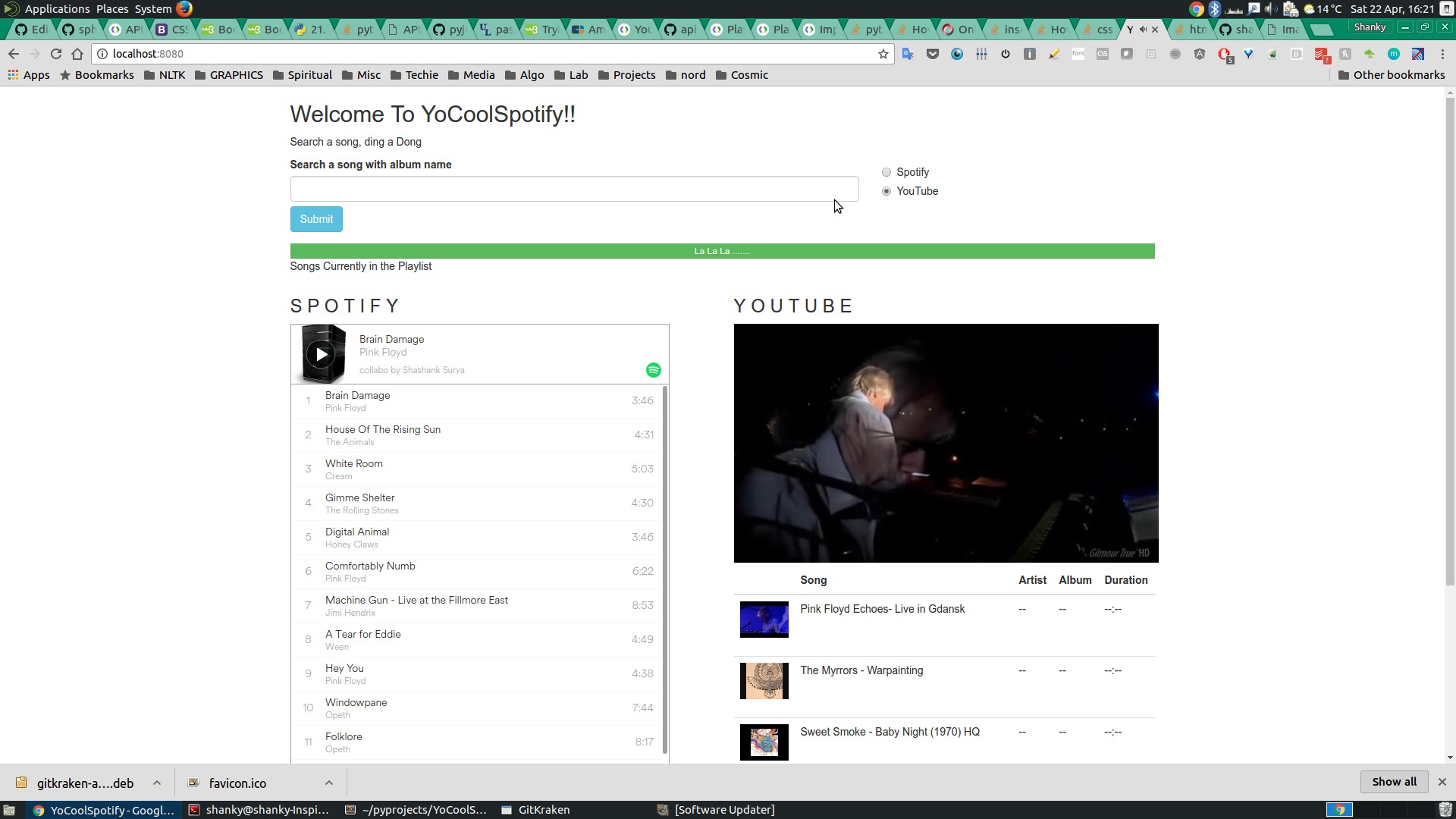Click the site info icon in address bar
Image resolution: width=1456 pixels, height=819 pixels.
pos(102,54)
